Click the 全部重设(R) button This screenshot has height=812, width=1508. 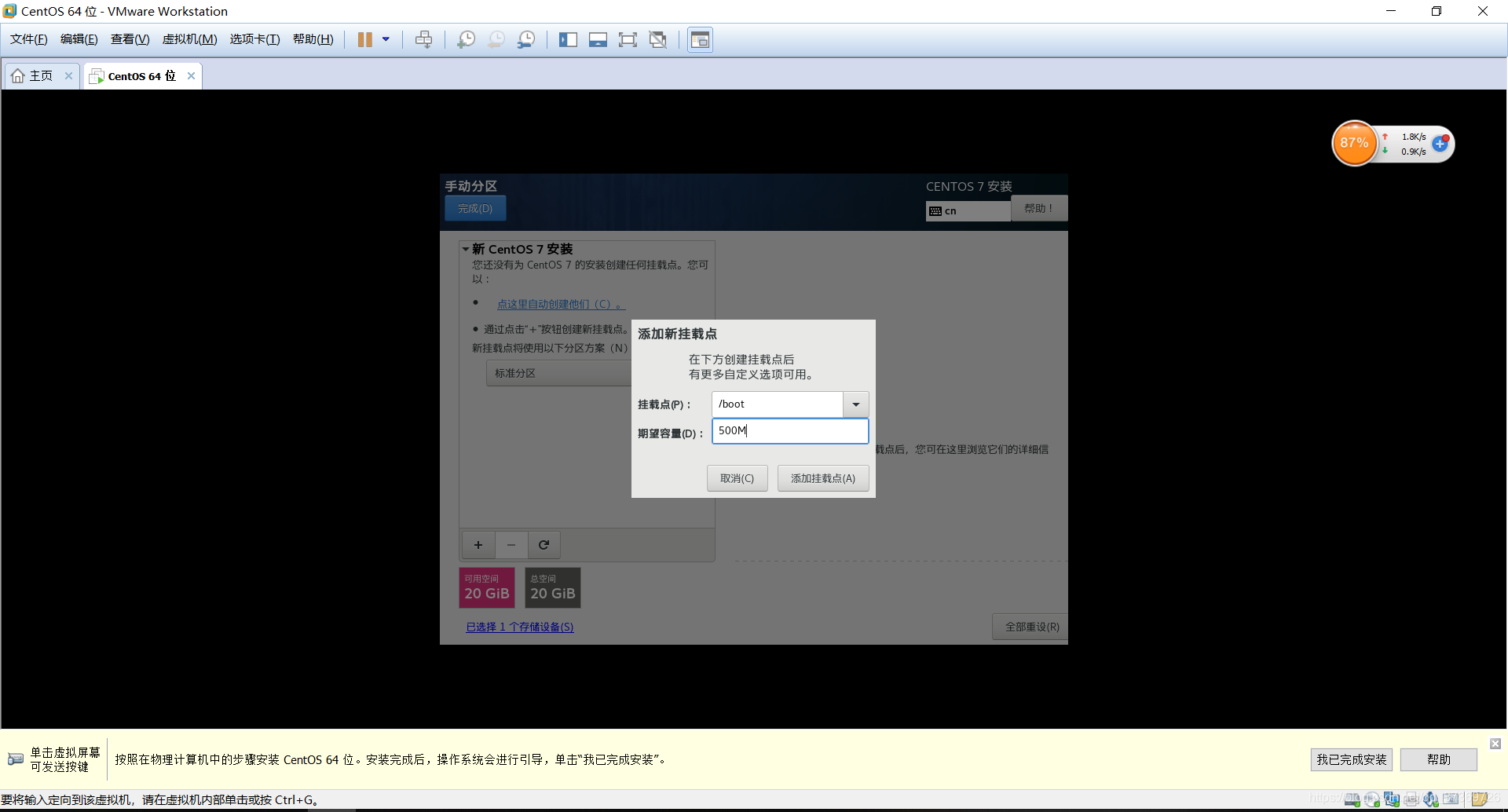1031,627
